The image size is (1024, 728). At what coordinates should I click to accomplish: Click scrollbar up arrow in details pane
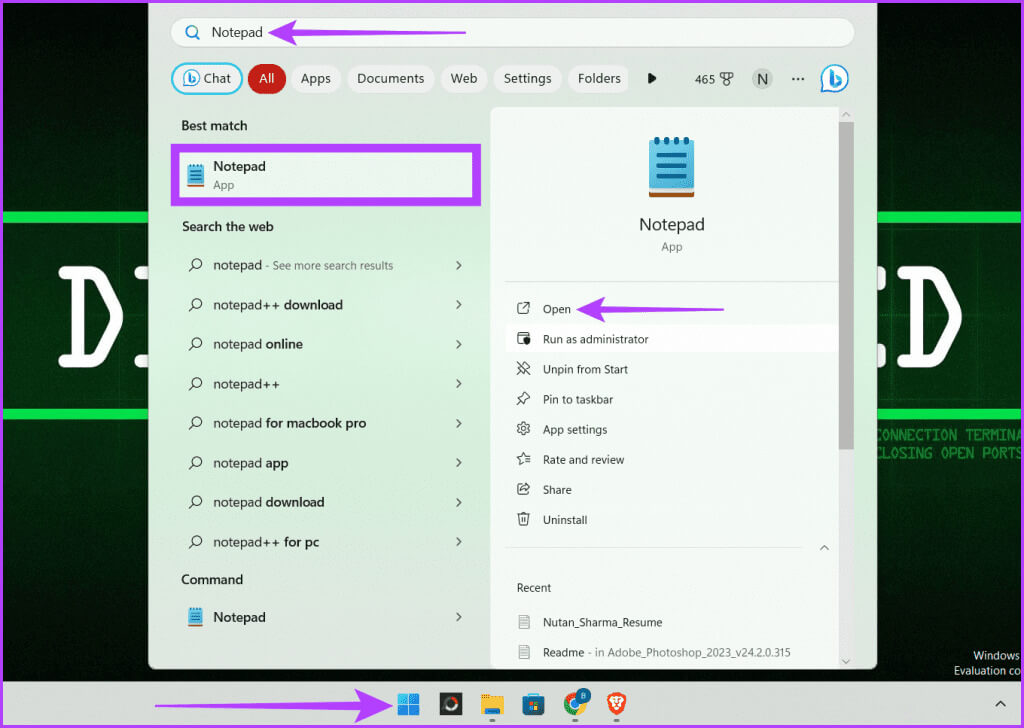(846, 114)
